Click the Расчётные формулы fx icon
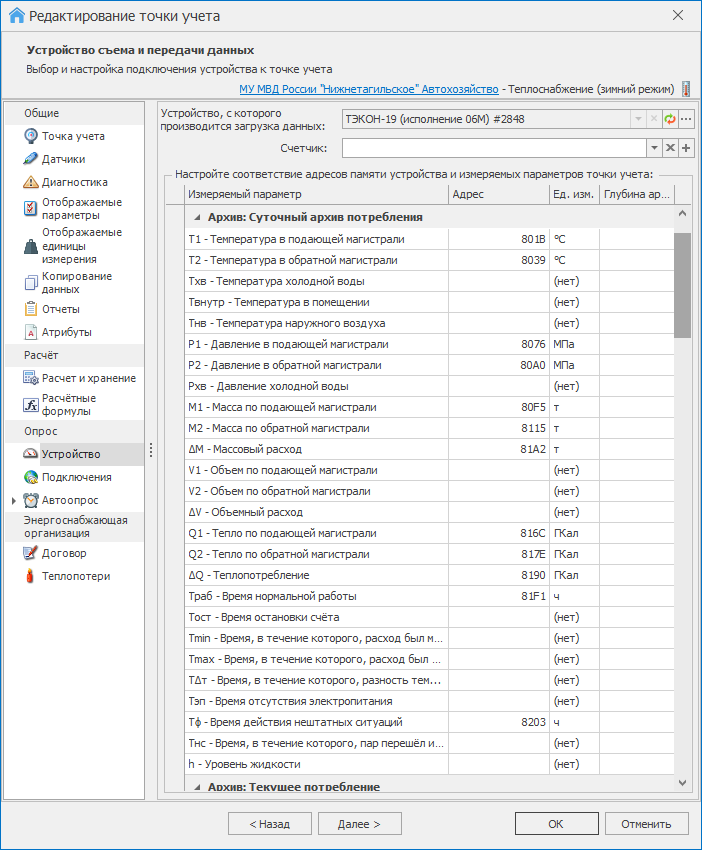The image size is (702, 850). (31, 404)
